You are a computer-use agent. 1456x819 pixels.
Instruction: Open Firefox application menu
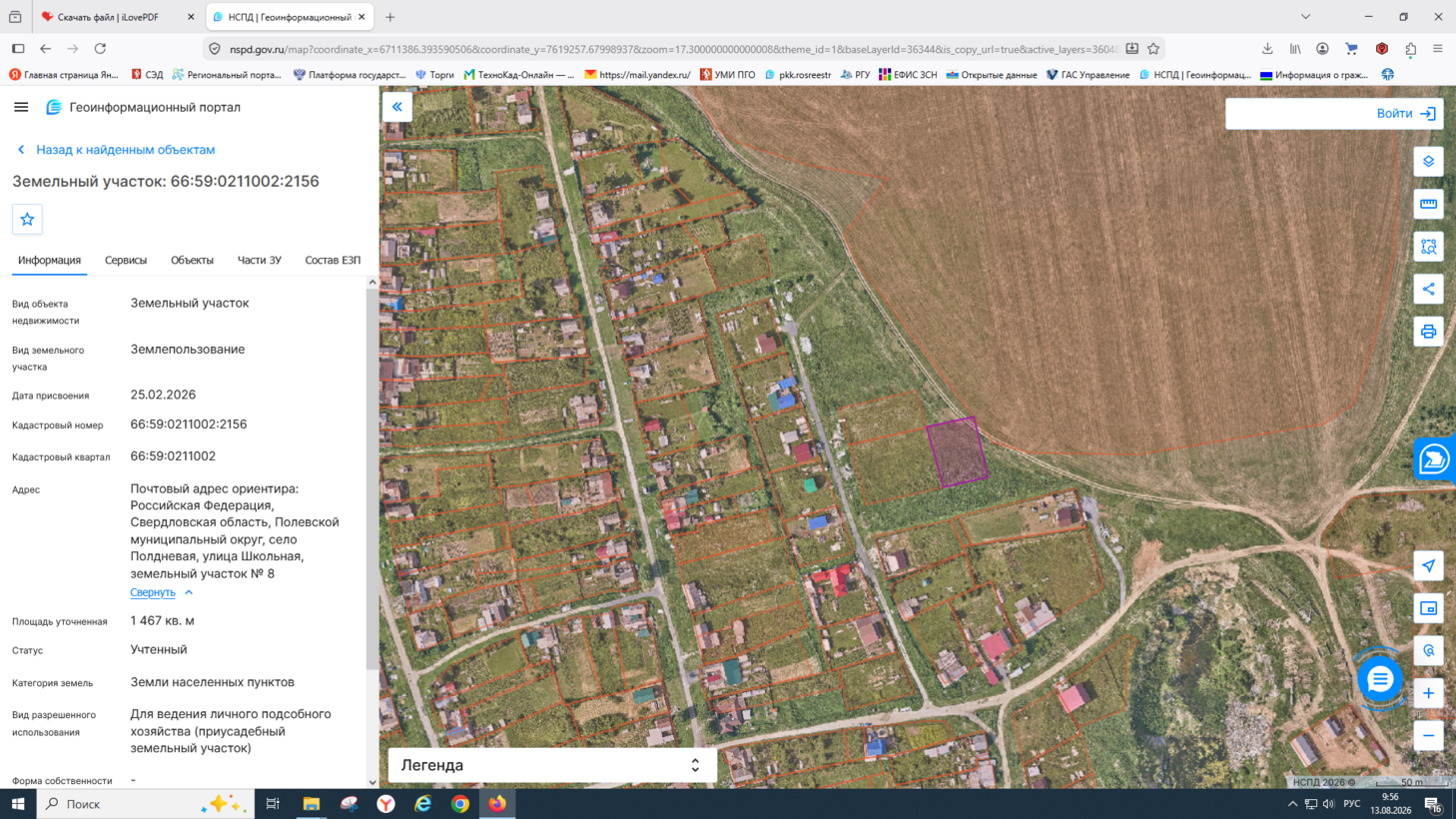point(1438,48)
